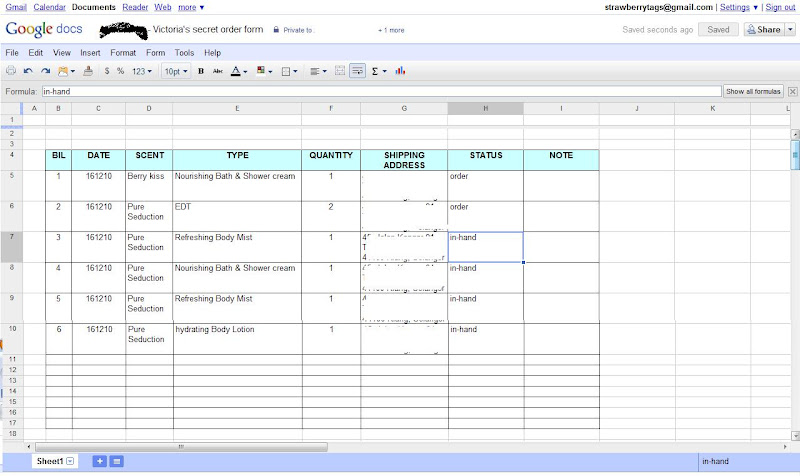
Task: Open the Reader link
Action: point(135,7)
